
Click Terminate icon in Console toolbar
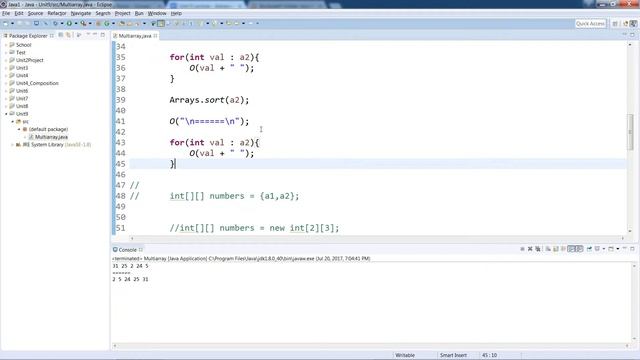pos(522,249)
